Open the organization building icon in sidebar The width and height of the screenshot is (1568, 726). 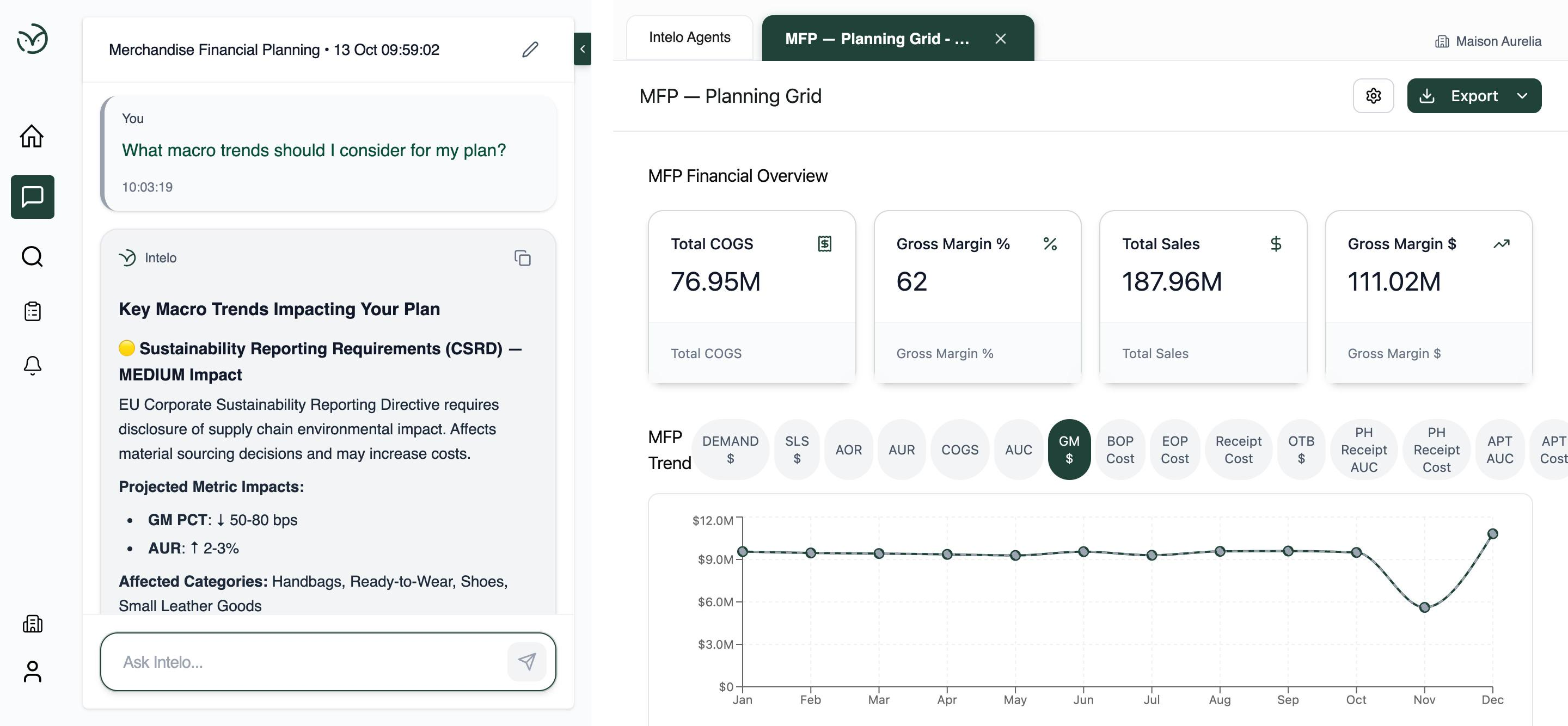(x=32, y=624)
